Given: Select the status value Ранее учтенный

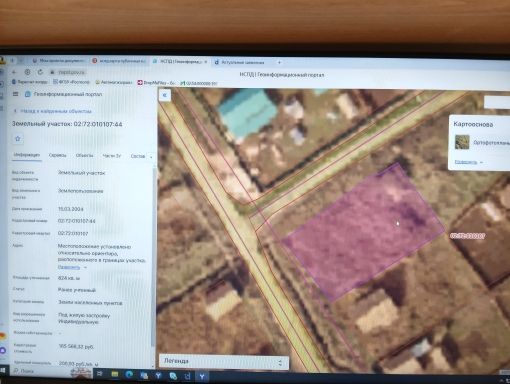Looking at the screenshot, I should 77,290.
